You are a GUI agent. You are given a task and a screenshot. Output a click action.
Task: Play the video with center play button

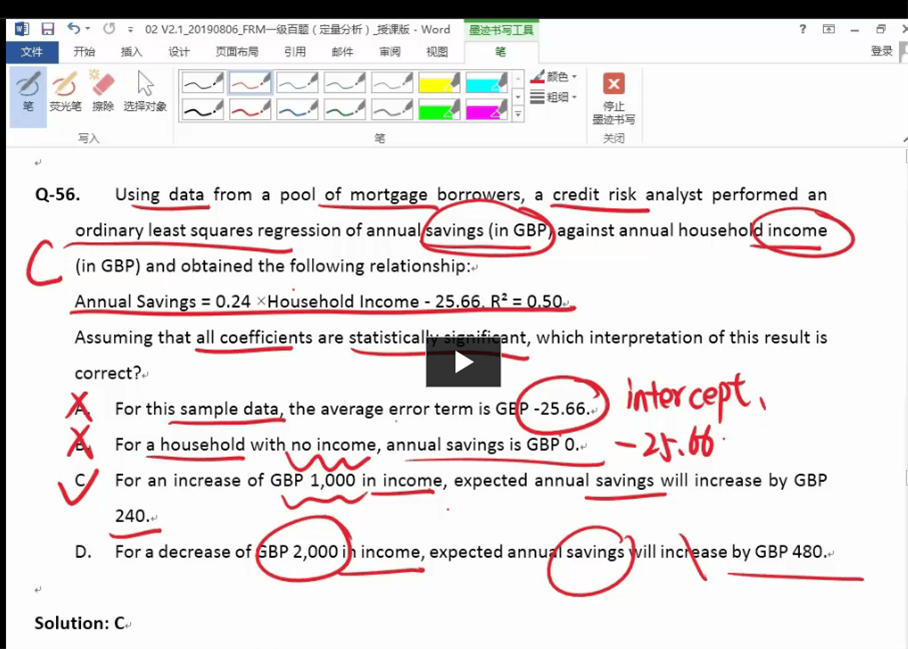point(463,362)
